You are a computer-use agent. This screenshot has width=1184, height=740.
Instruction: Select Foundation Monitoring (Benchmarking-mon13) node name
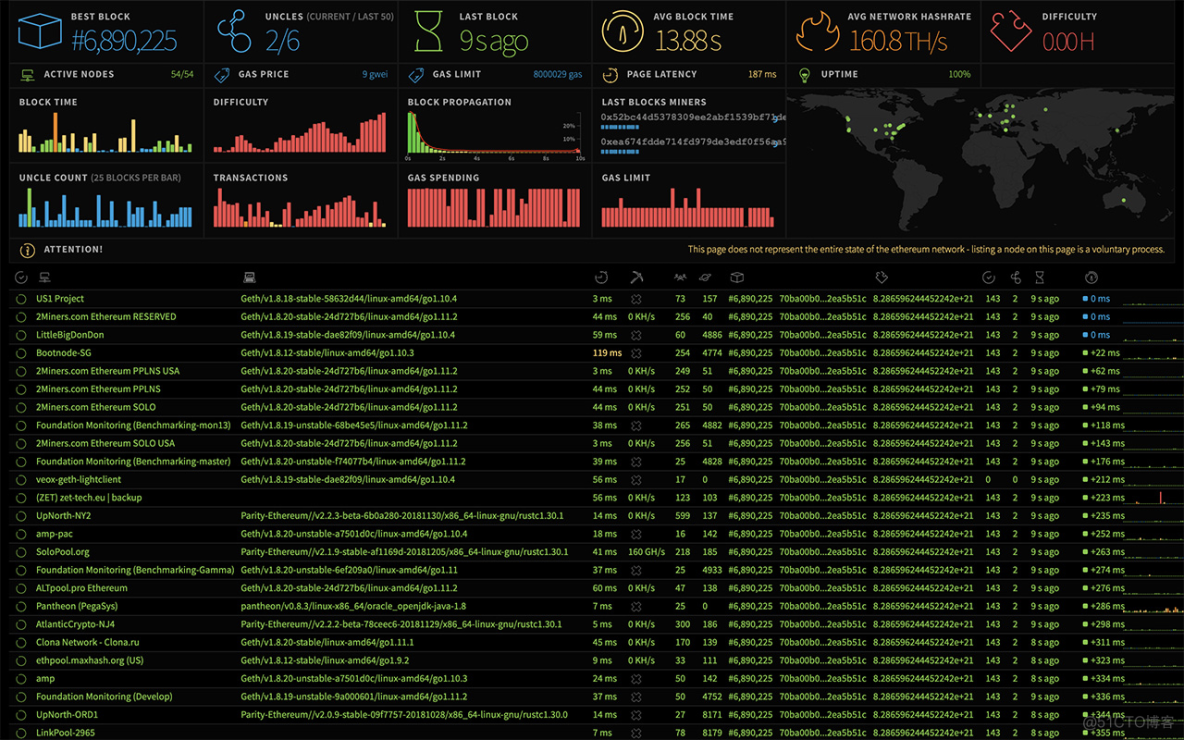pos(134,426)
